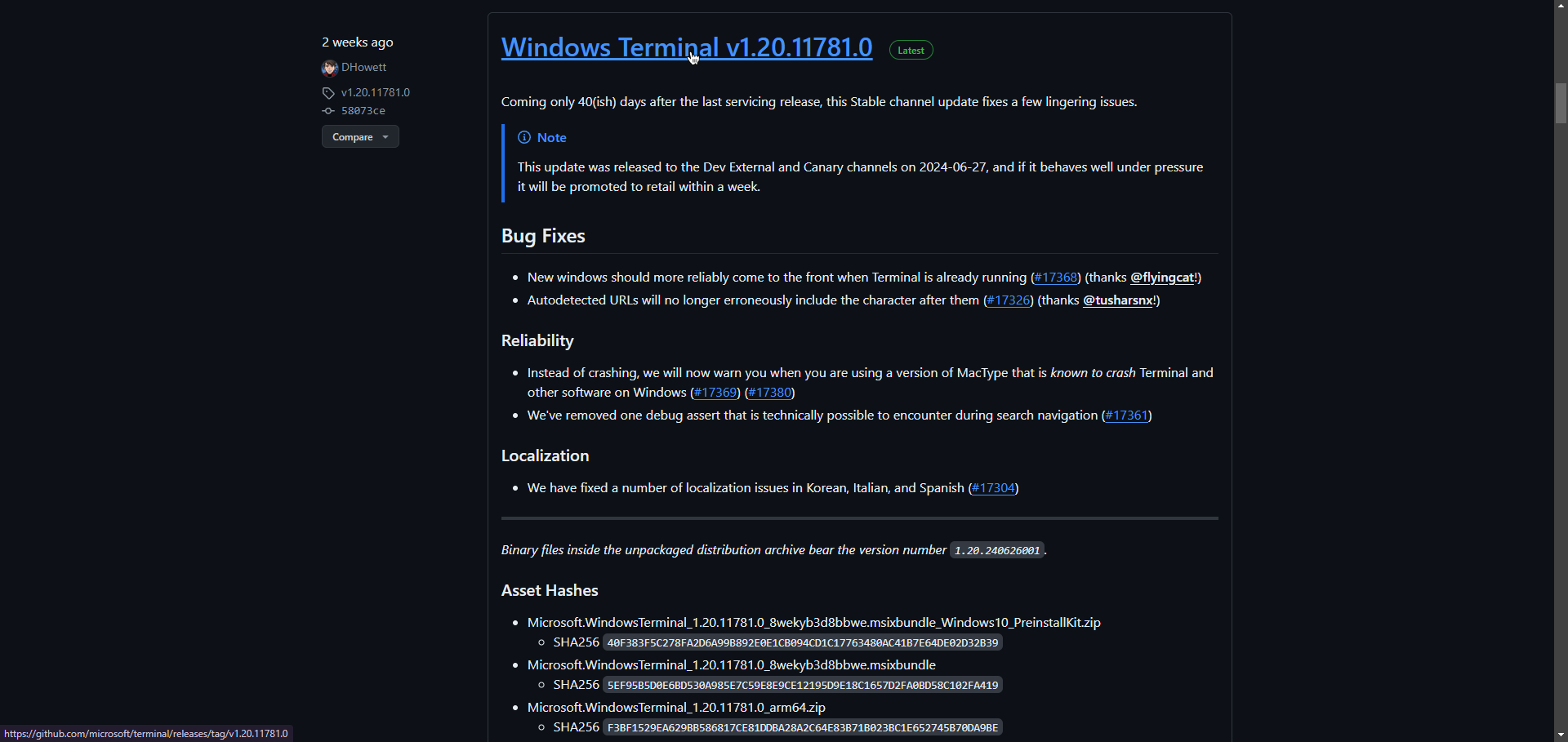Open pull request #17326
Screen dimensions: 1568x742
point(1009,300)
